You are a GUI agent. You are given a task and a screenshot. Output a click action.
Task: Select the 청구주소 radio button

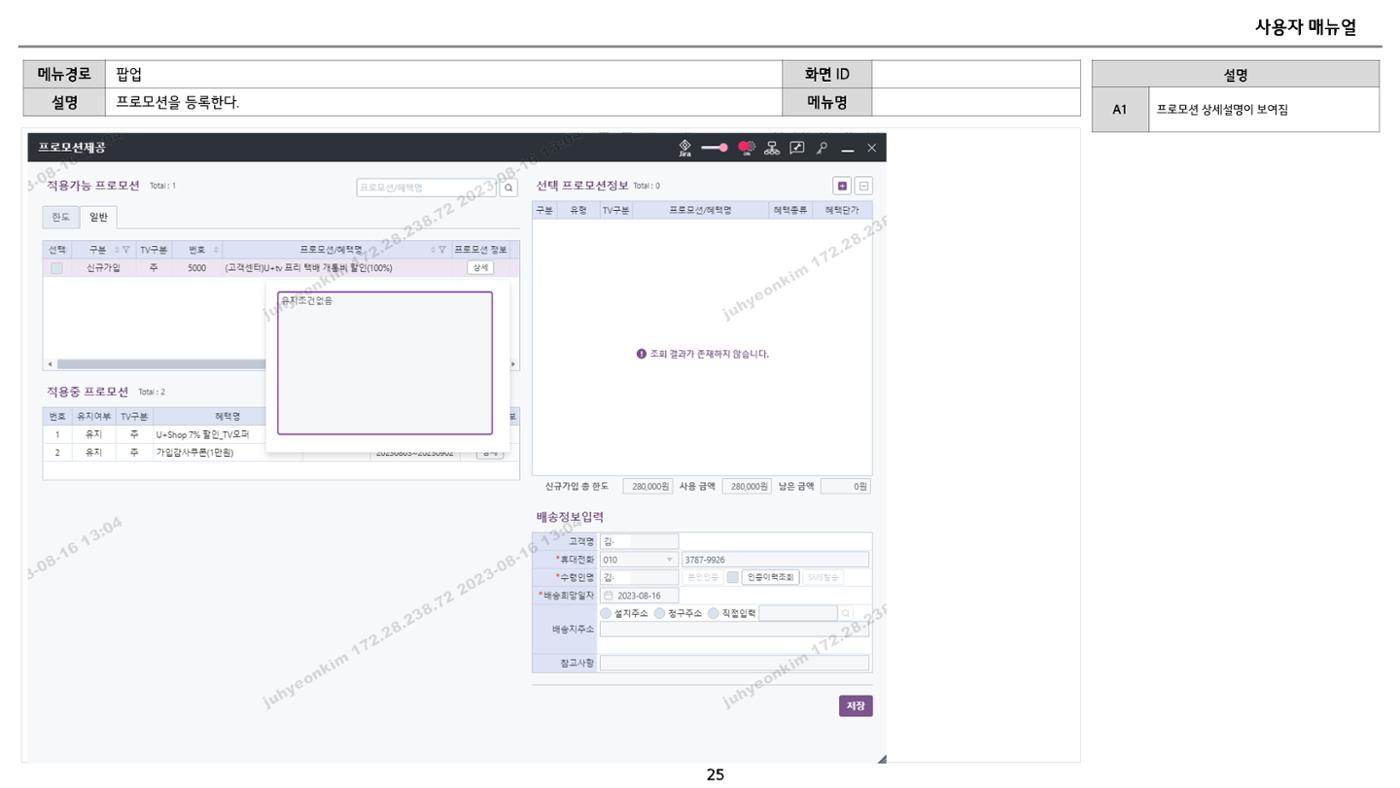click(660, 614)
